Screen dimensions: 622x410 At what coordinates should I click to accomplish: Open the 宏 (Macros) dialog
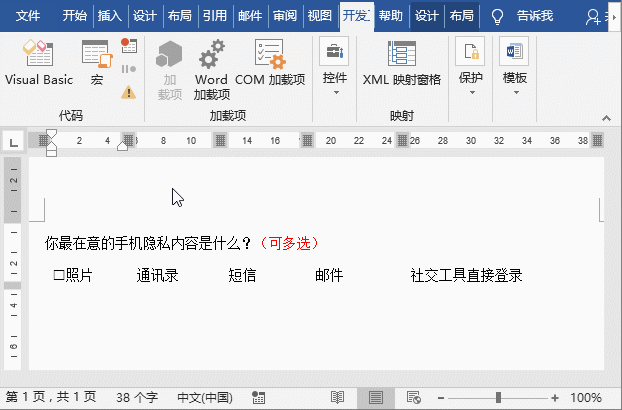pos(97,62)
